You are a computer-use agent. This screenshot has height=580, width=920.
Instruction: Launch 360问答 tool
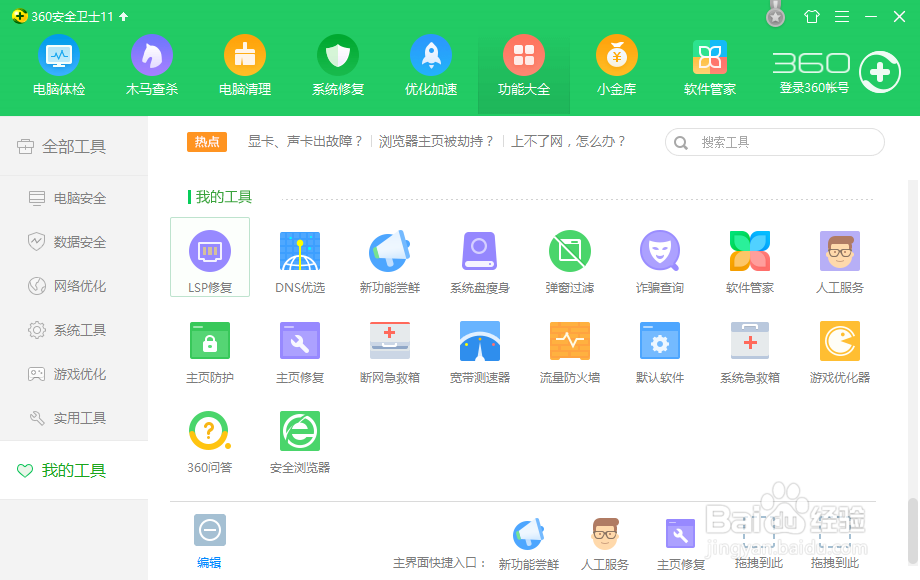point(210,442)
